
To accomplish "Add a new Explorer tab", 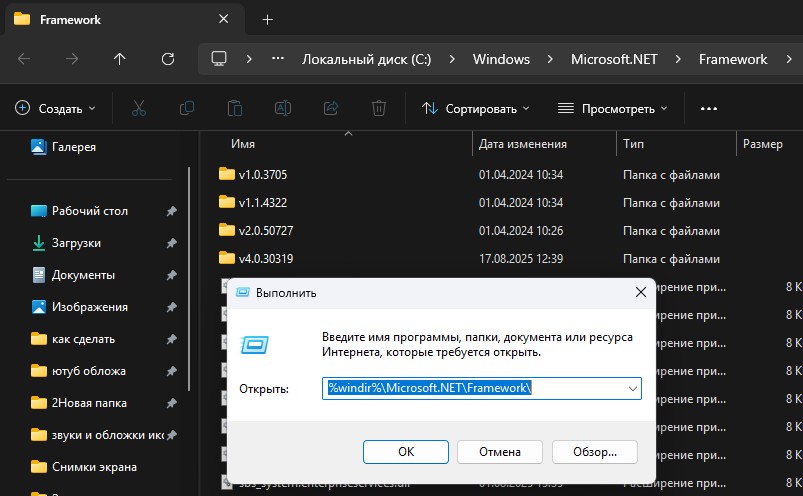I will (267, 19).
